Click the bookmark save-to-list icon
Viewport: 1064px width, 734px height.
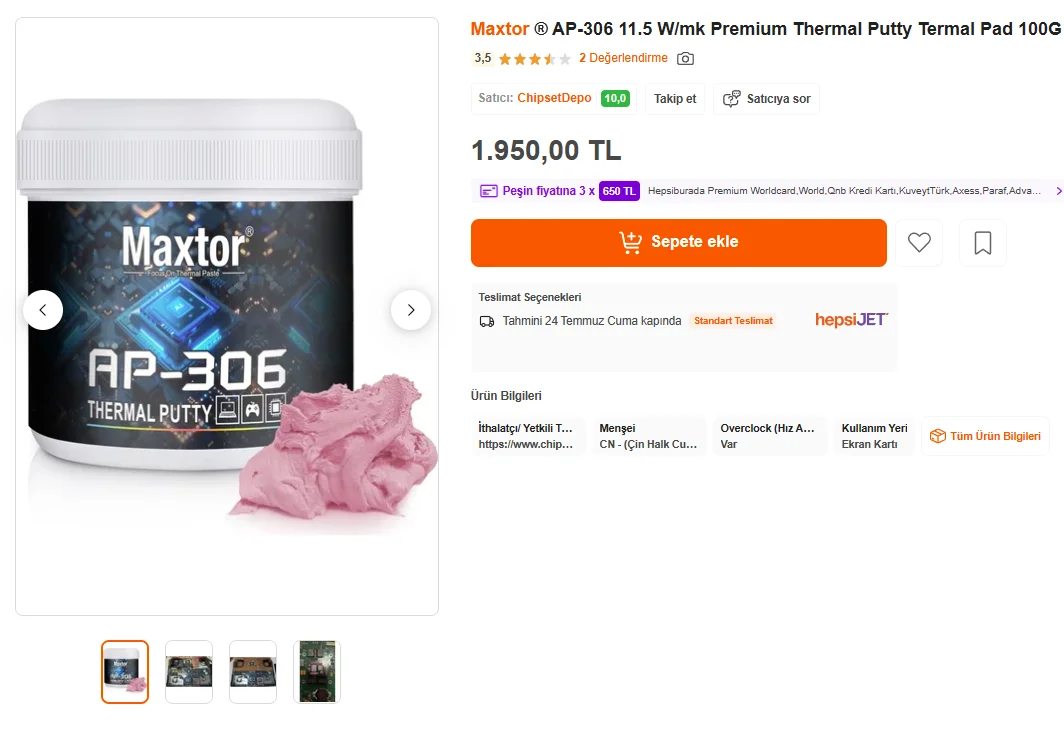coord(983,242)
